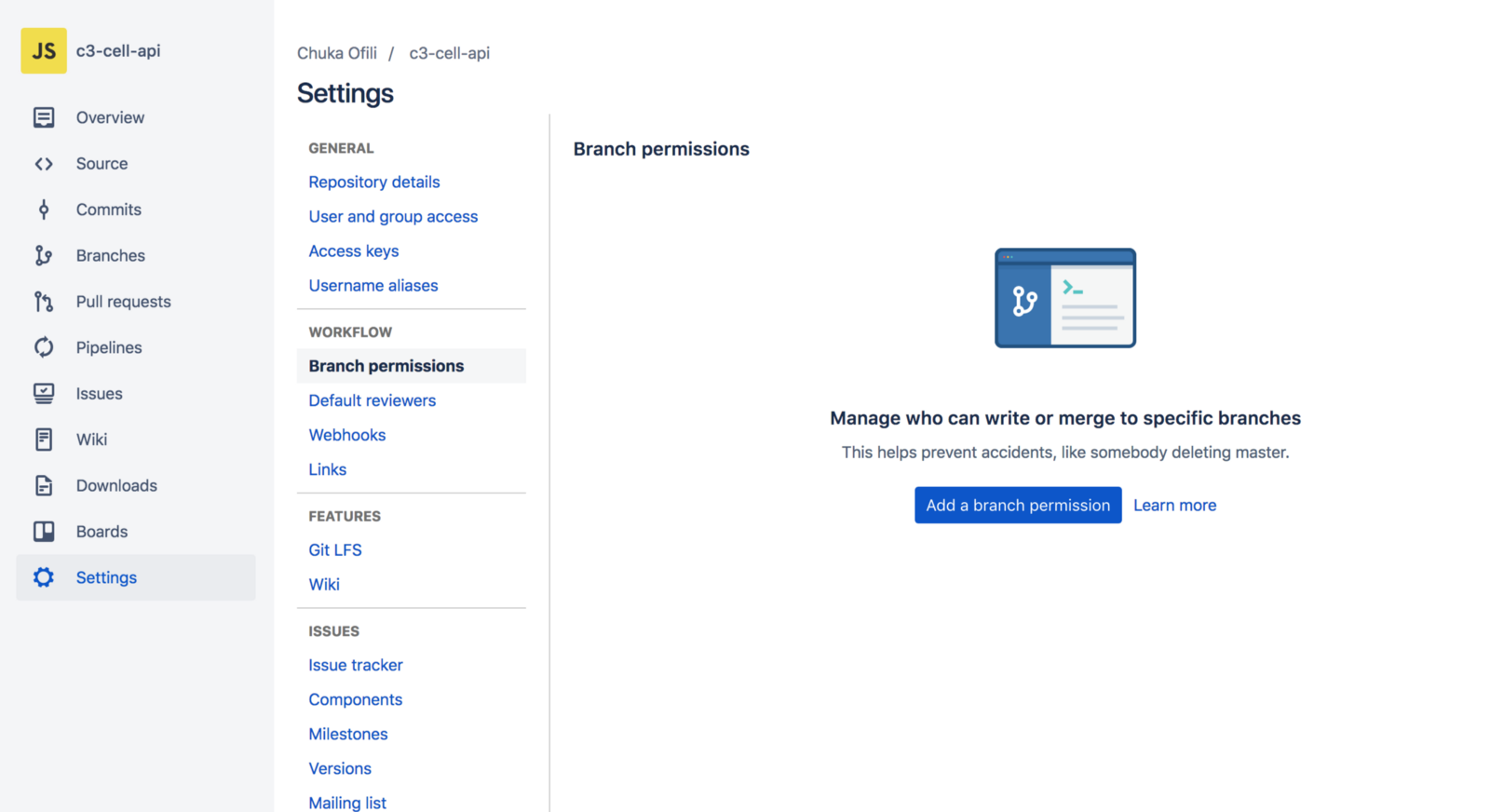Open Wiki under Features settings

coord(324,585)
